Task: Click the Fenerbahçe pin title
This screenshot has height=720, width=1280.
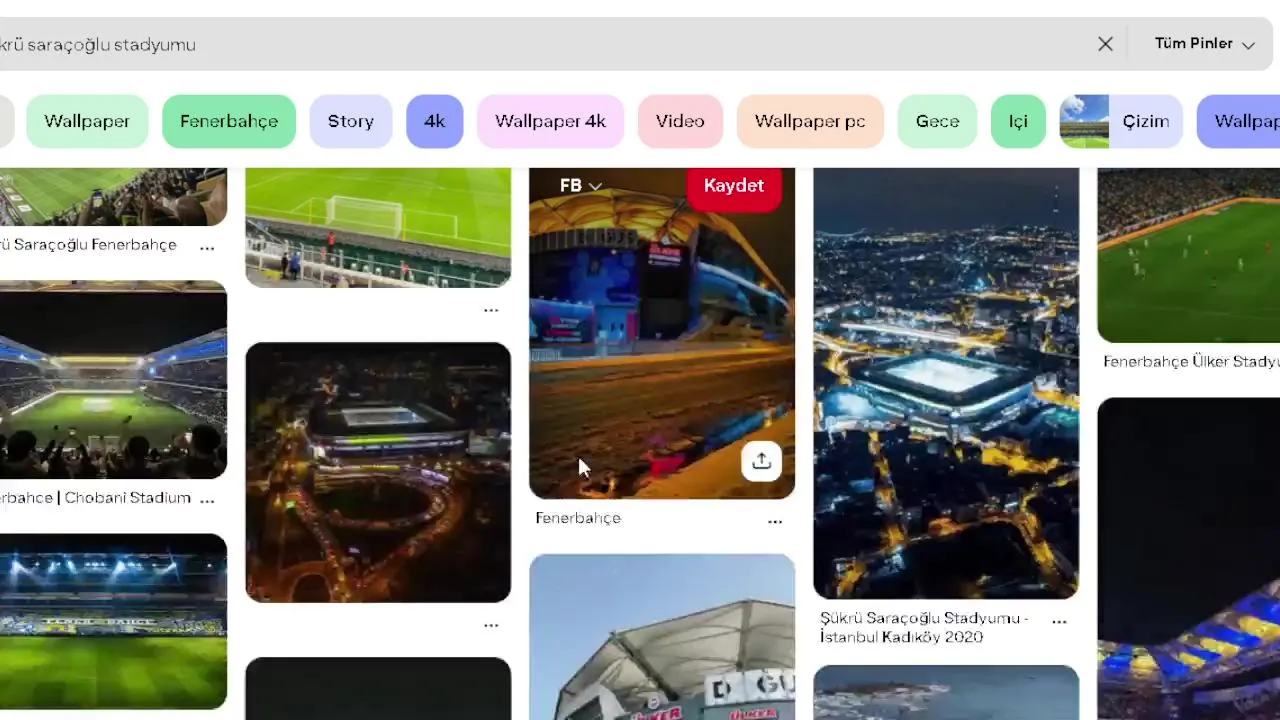Action: coord(578,518)
